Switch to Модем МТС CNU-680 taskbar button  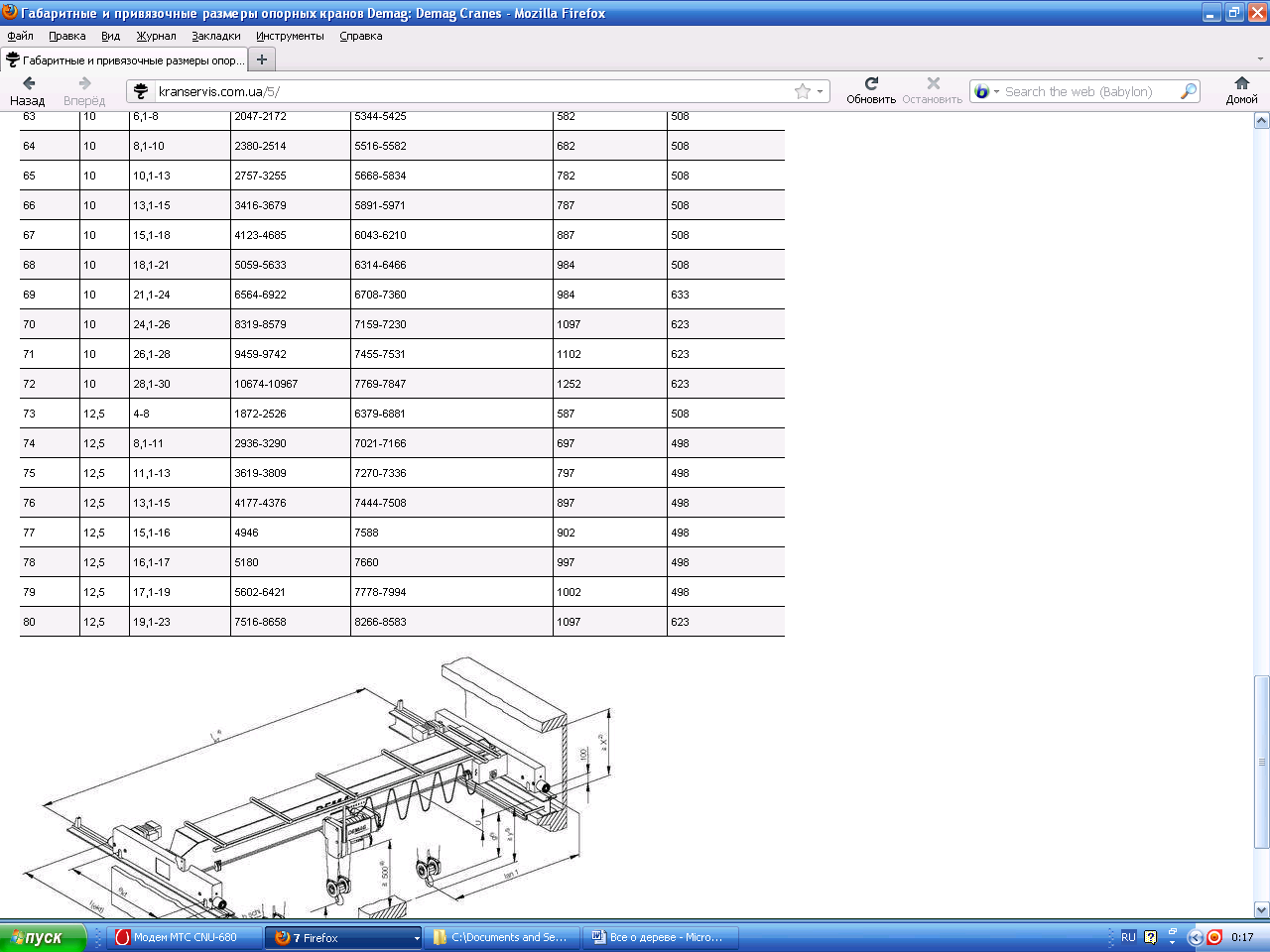tap(185, 937)
